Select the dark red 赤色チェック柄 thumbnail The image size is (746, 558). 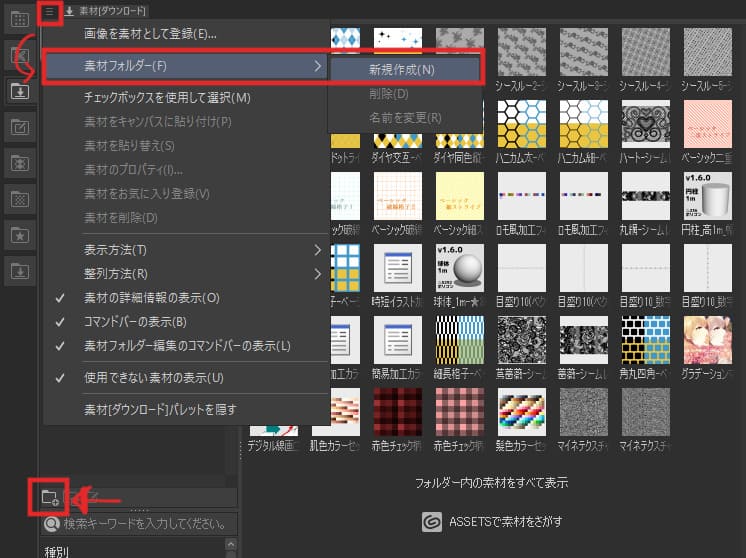point(398,412)
